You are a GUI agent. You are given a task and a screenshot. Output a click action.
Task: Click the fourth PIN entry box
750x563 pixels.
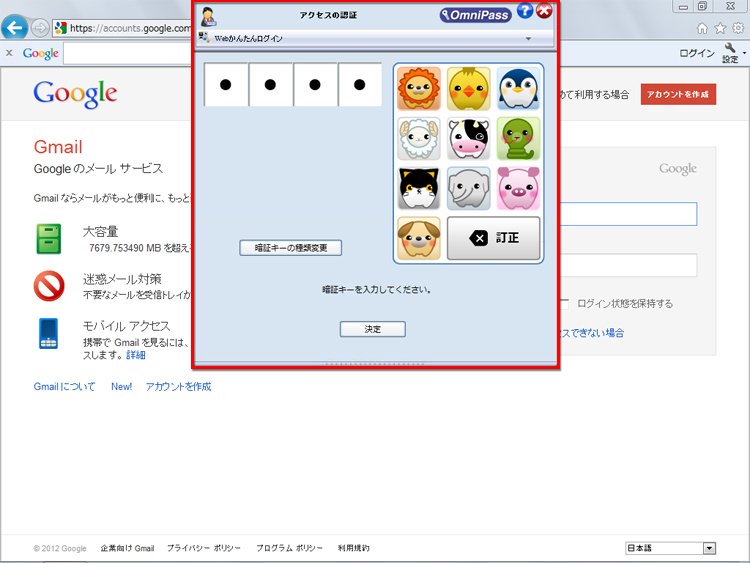tap(360, 85)
